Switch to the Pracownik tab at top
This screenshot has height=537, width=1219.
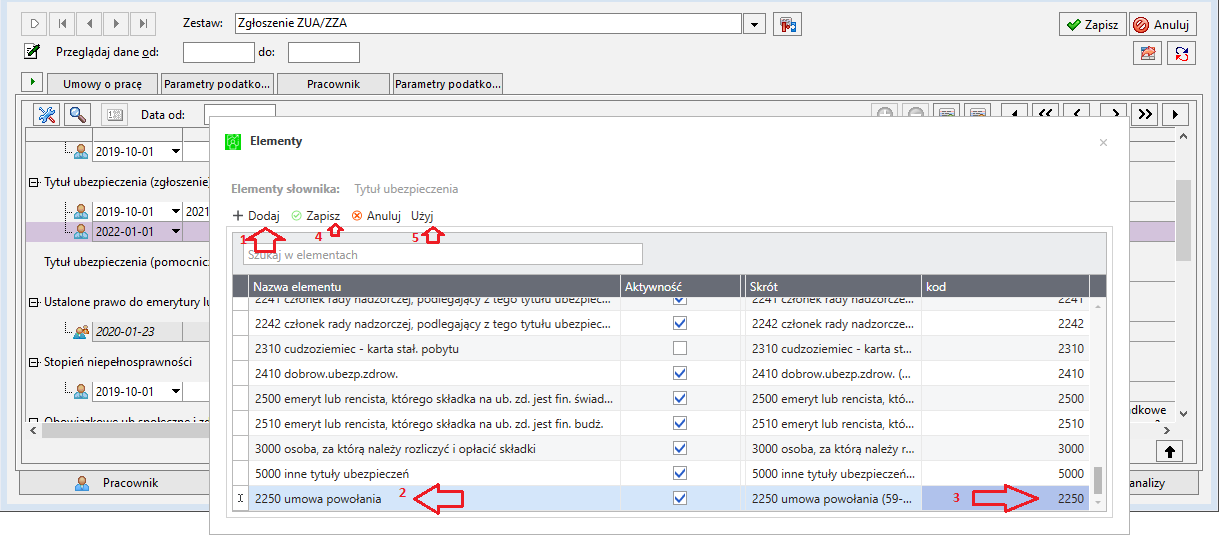point(333,84)
